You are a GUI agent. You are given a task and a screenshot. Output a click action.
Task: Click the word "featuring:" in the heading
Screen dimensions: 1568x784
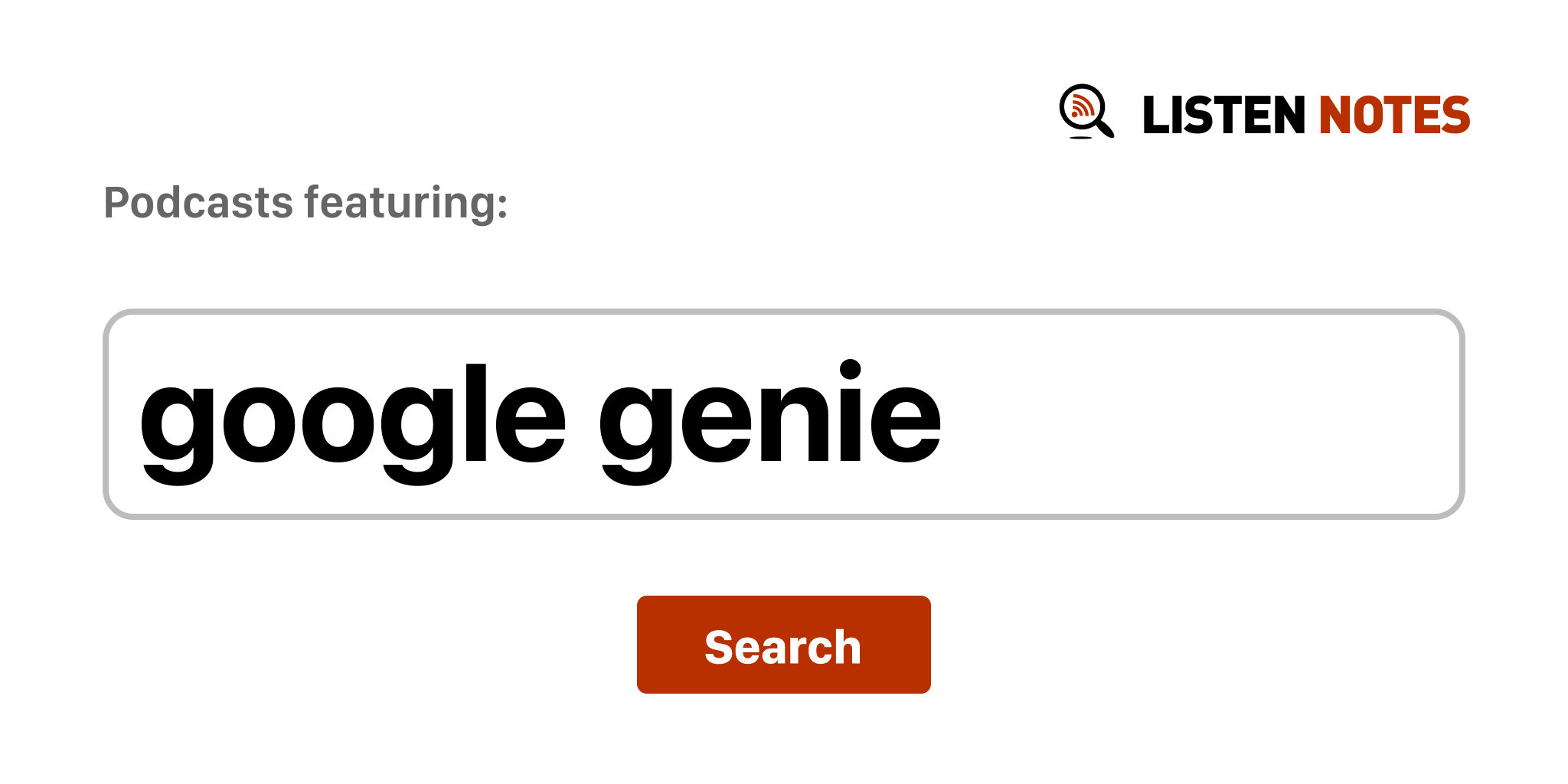[x=406, y=203]
